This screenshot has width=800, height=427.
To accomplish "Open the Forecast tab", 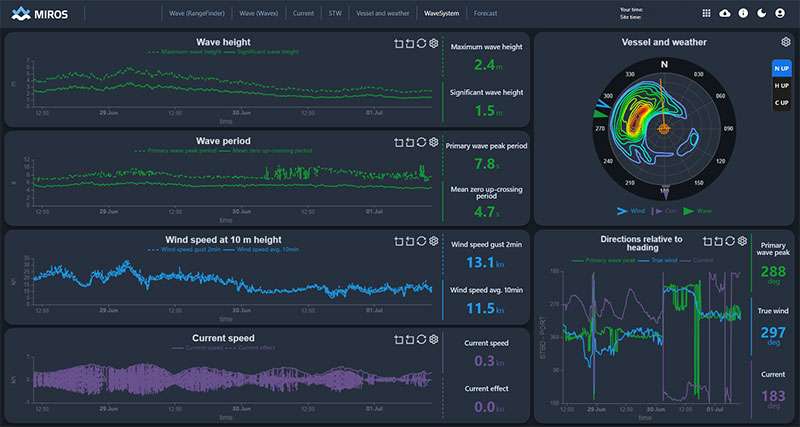I will point(485,14).
